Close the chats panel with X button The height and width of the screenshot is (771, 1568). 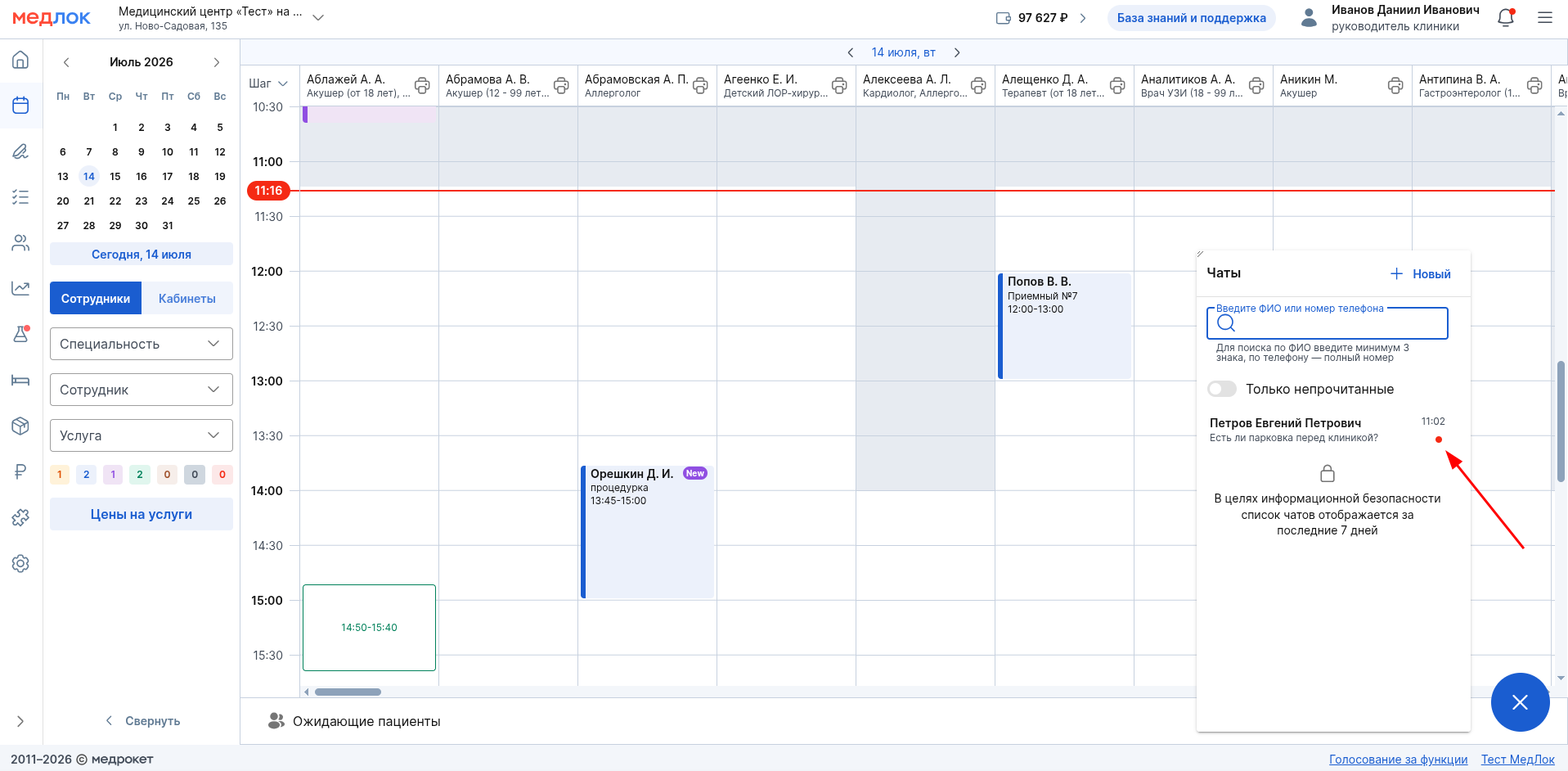(1520, 702)
